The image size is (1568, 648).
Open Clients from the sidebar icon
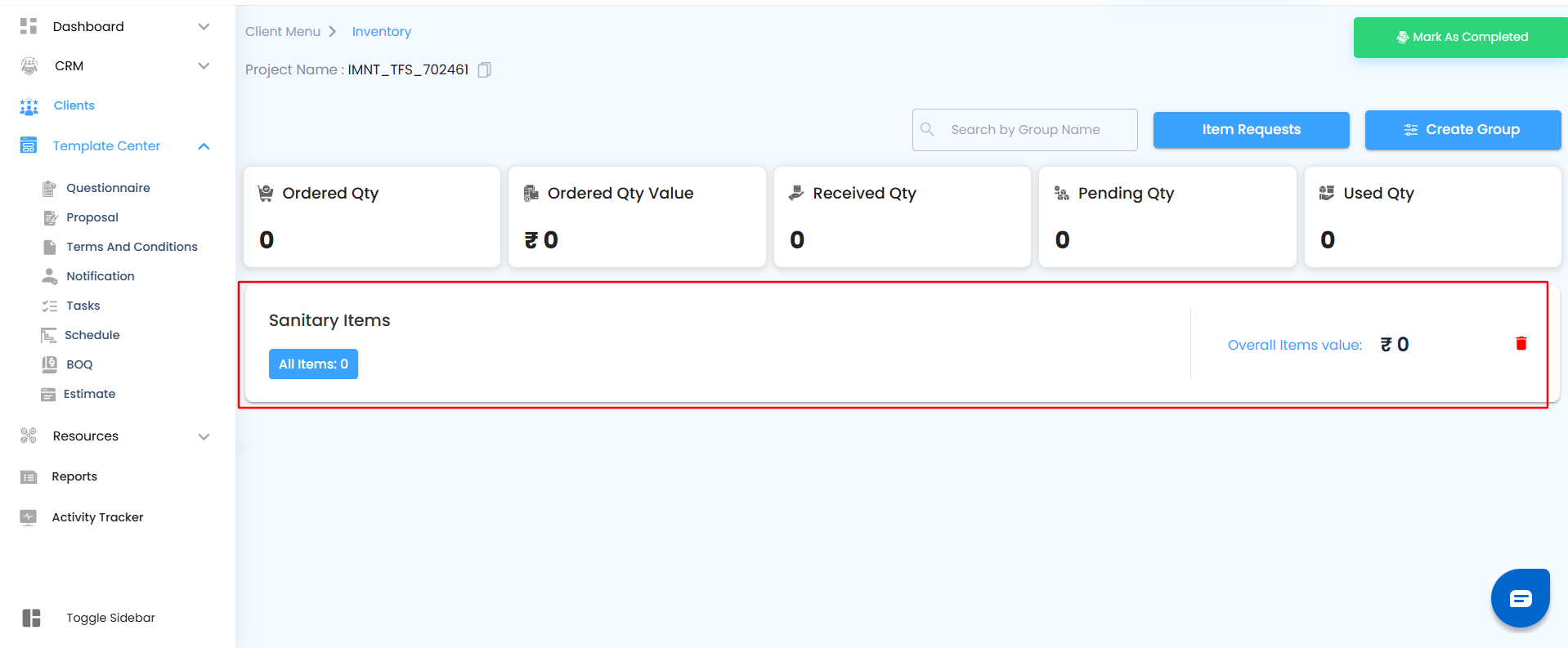[29, 106]
